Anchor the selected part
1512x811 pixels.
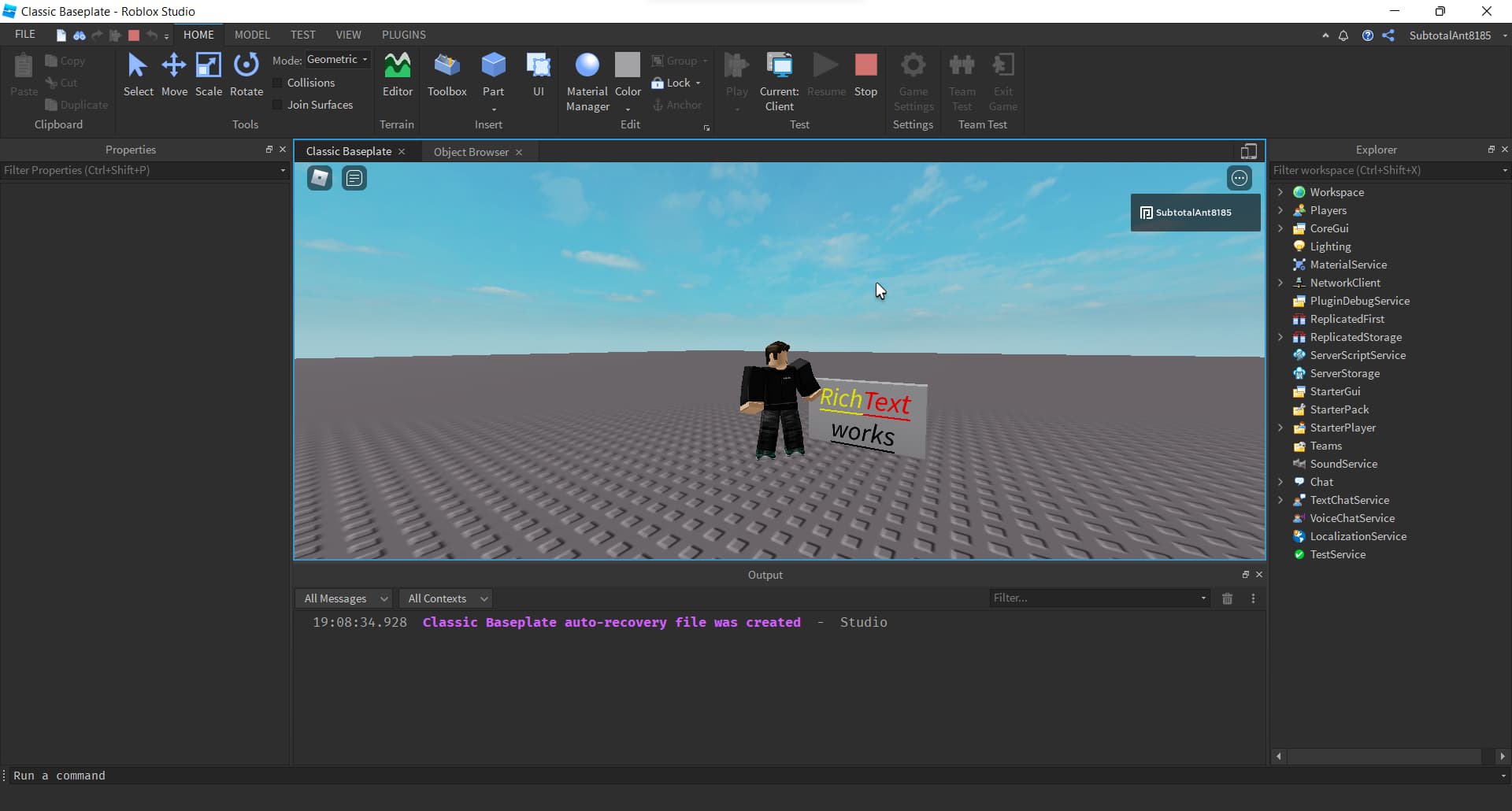pyautogui.click(x=678, y=105)
